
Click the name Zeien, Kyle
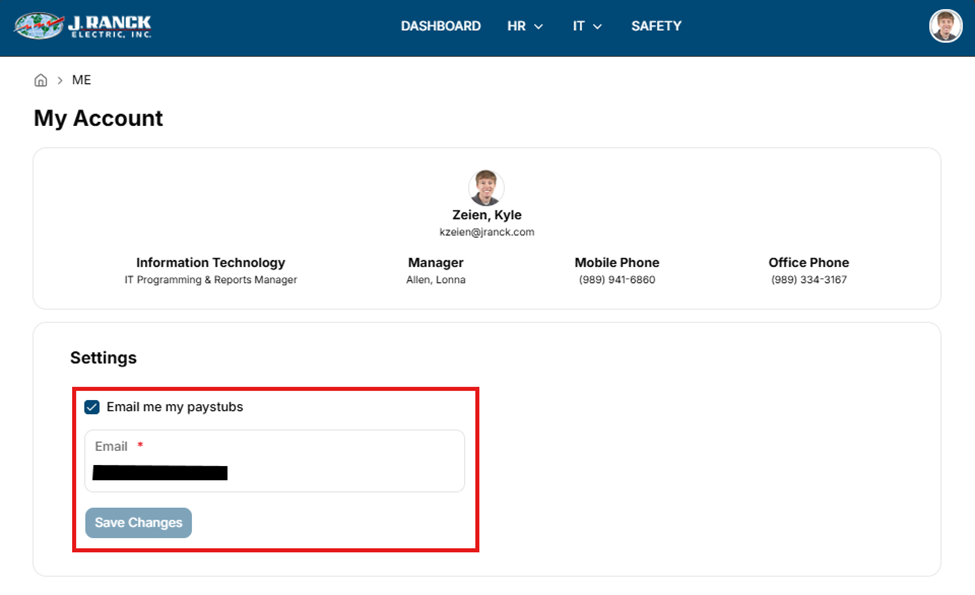[x=486, y=215]
